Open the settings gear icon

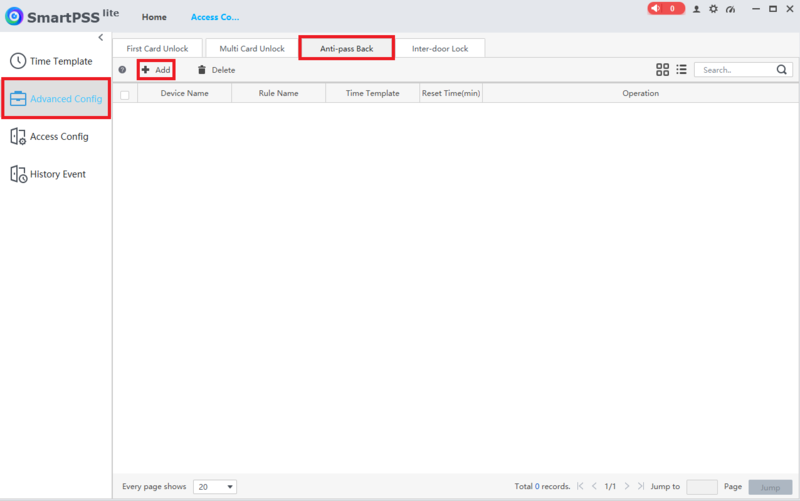[713, 9]
